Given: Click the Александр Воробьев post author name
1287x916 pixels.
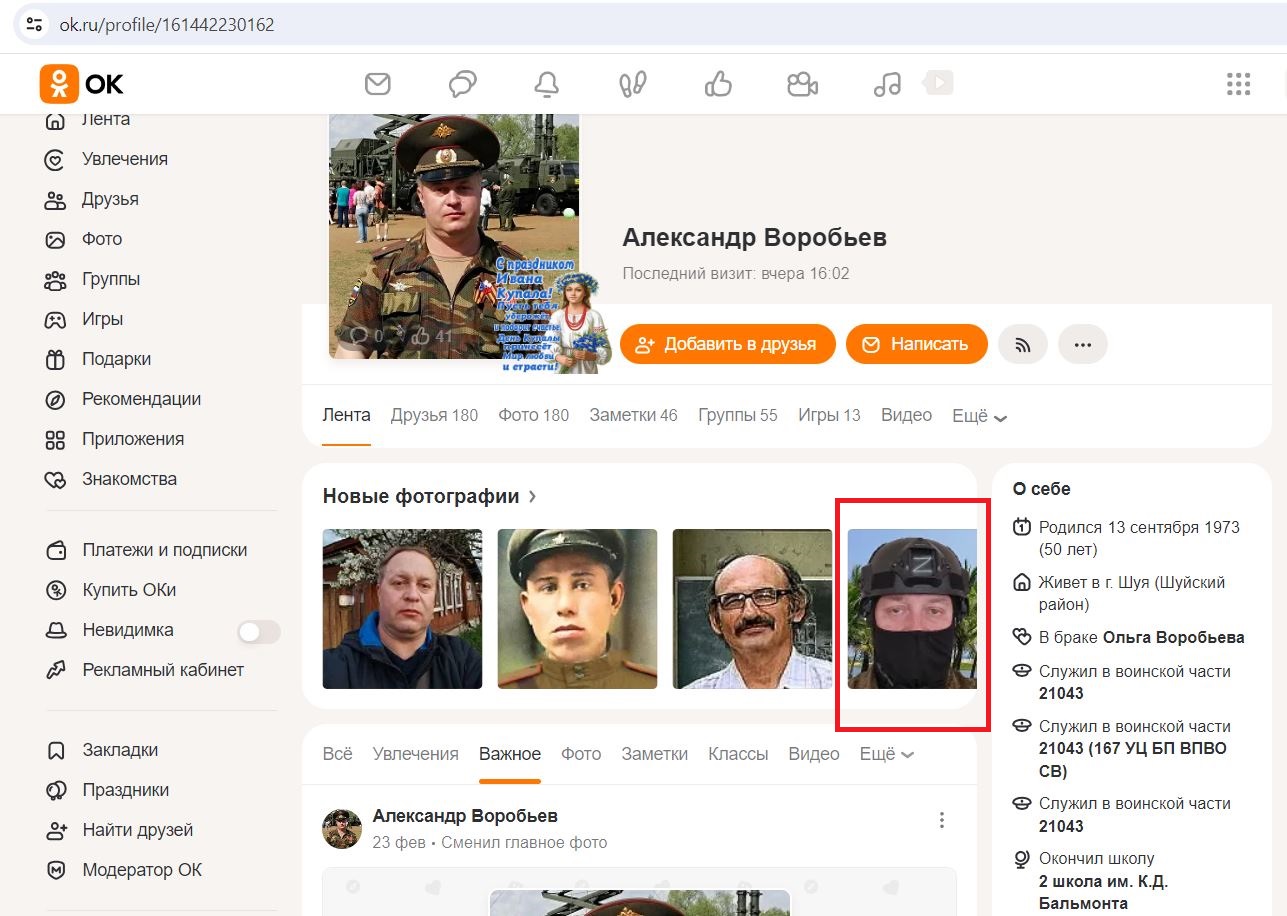Looking at the screenshot, I should pyautogui.click(x=465, y=816).
